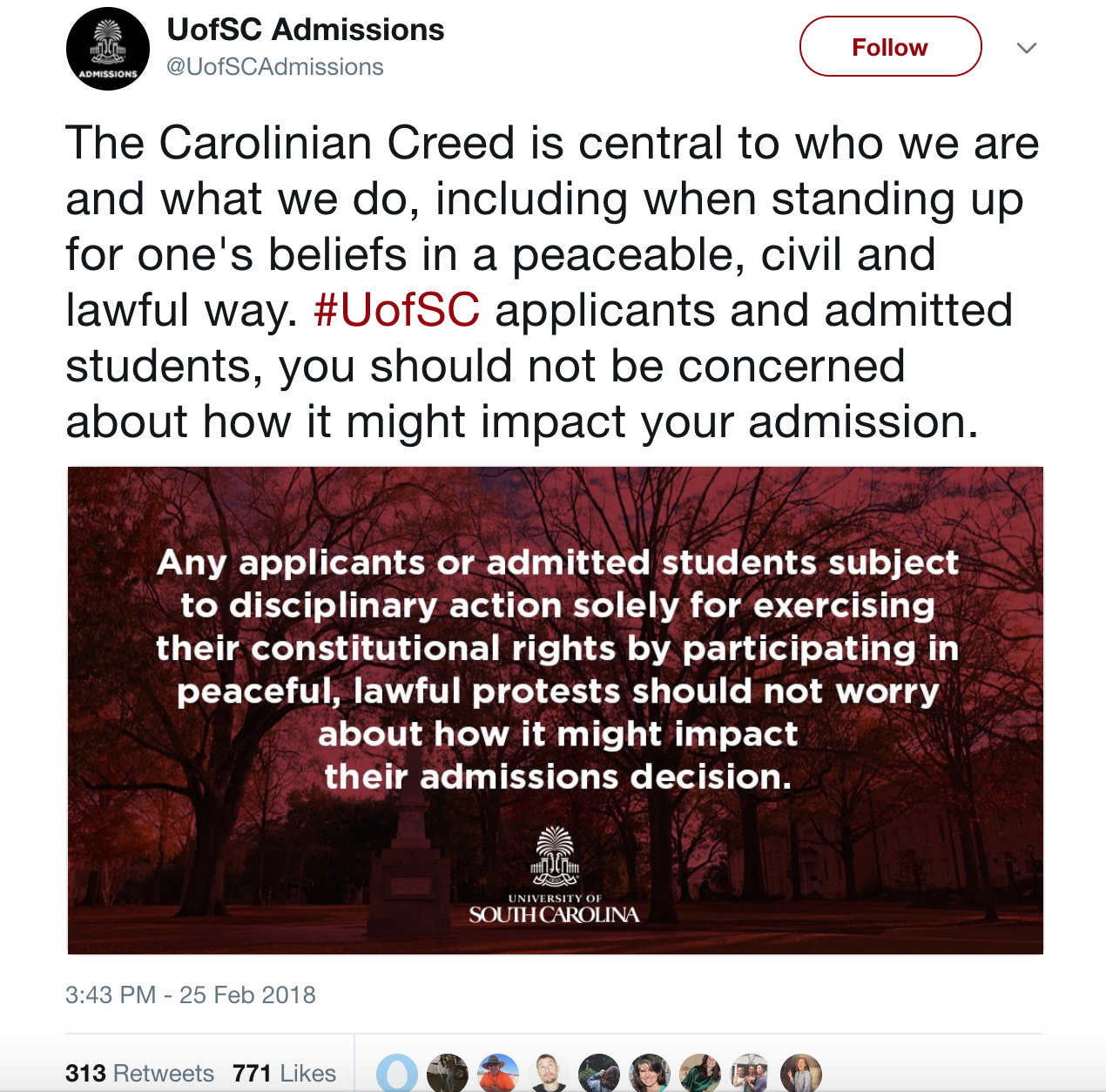Click the blue circle liker avatar
The image size is (1106, 1092).
pyautogui.click(x=397, y=1073)
